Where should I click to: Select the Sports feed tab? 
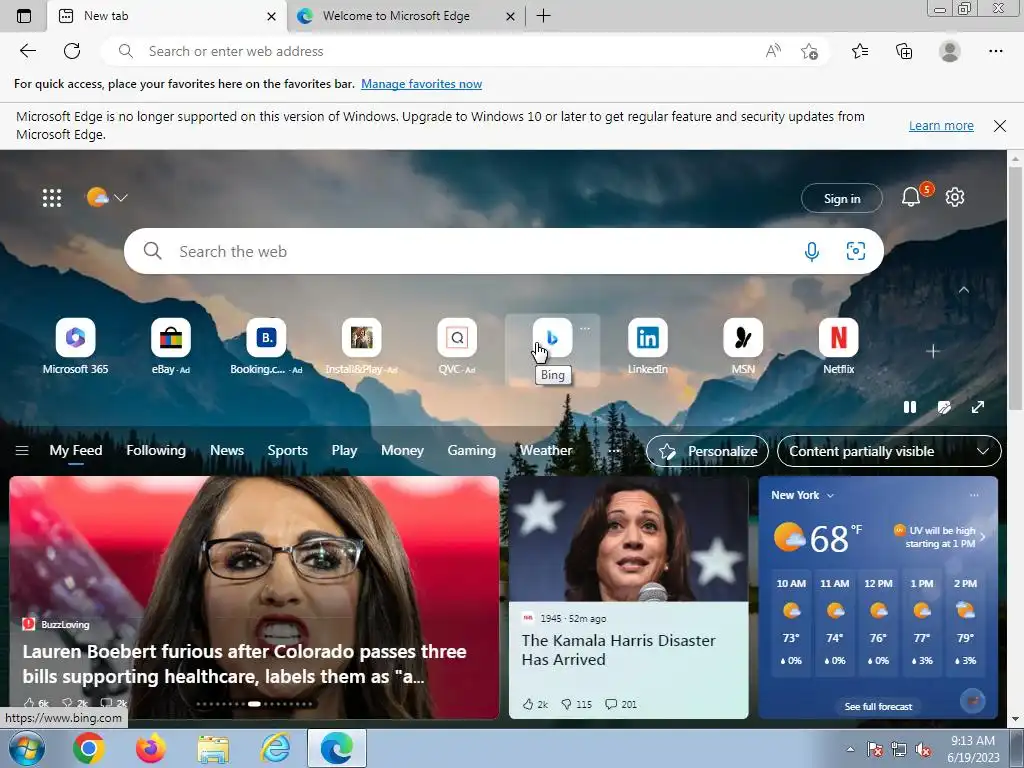click(287, 451)
